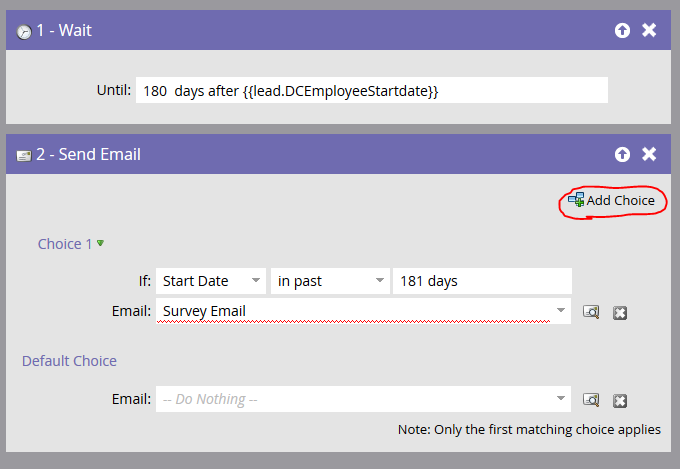Click the Add Choice button
Viewport: 680px width, 469px height.
pyautogui.click(x=612, y=200)
